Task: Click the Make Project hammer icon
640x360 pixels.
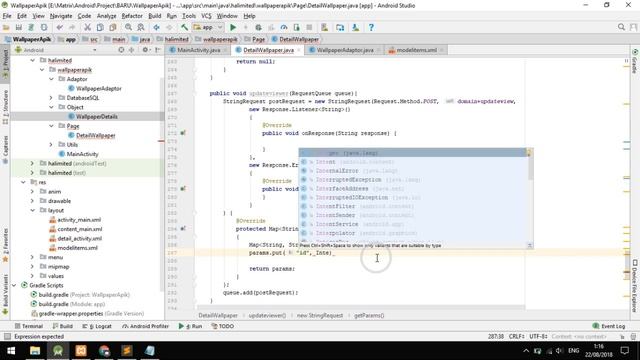Action: 184,27
